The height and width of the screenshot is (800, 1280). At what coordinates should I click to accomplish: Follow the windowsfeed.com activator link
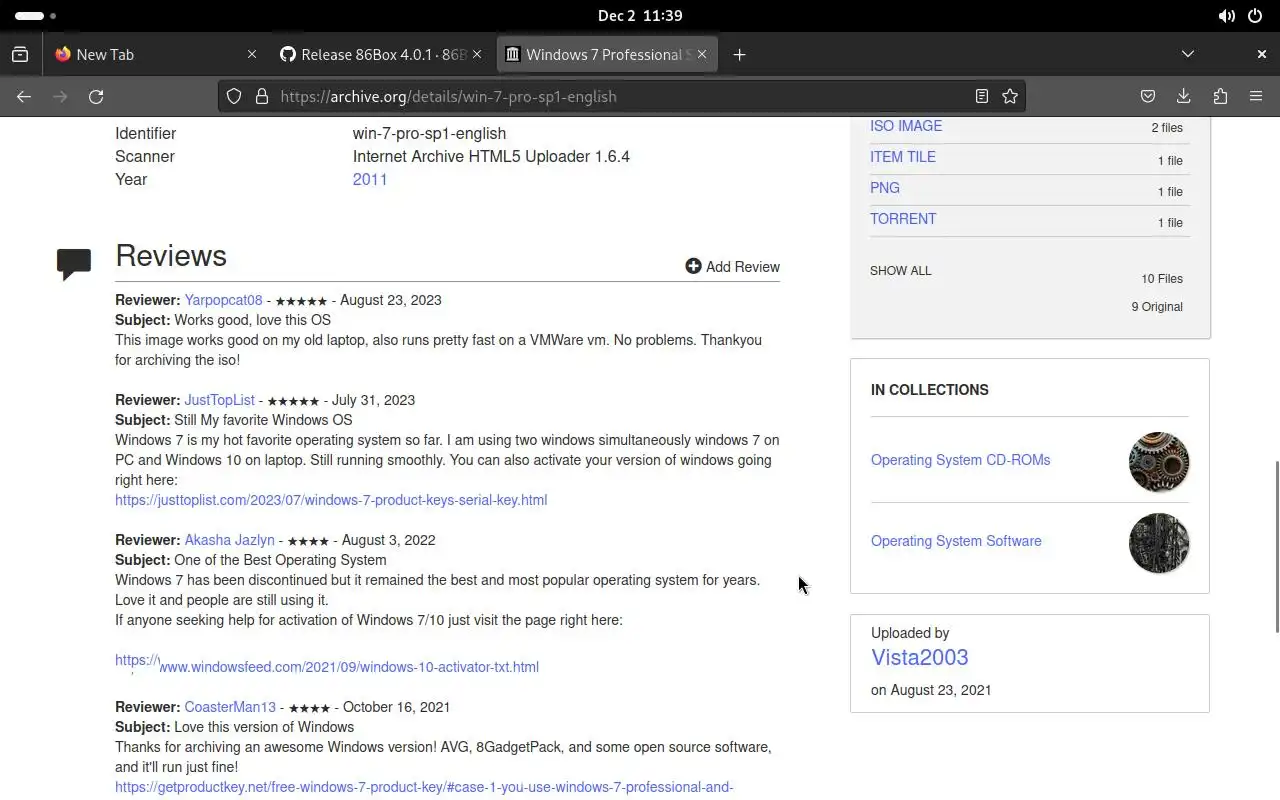(327, 666)
